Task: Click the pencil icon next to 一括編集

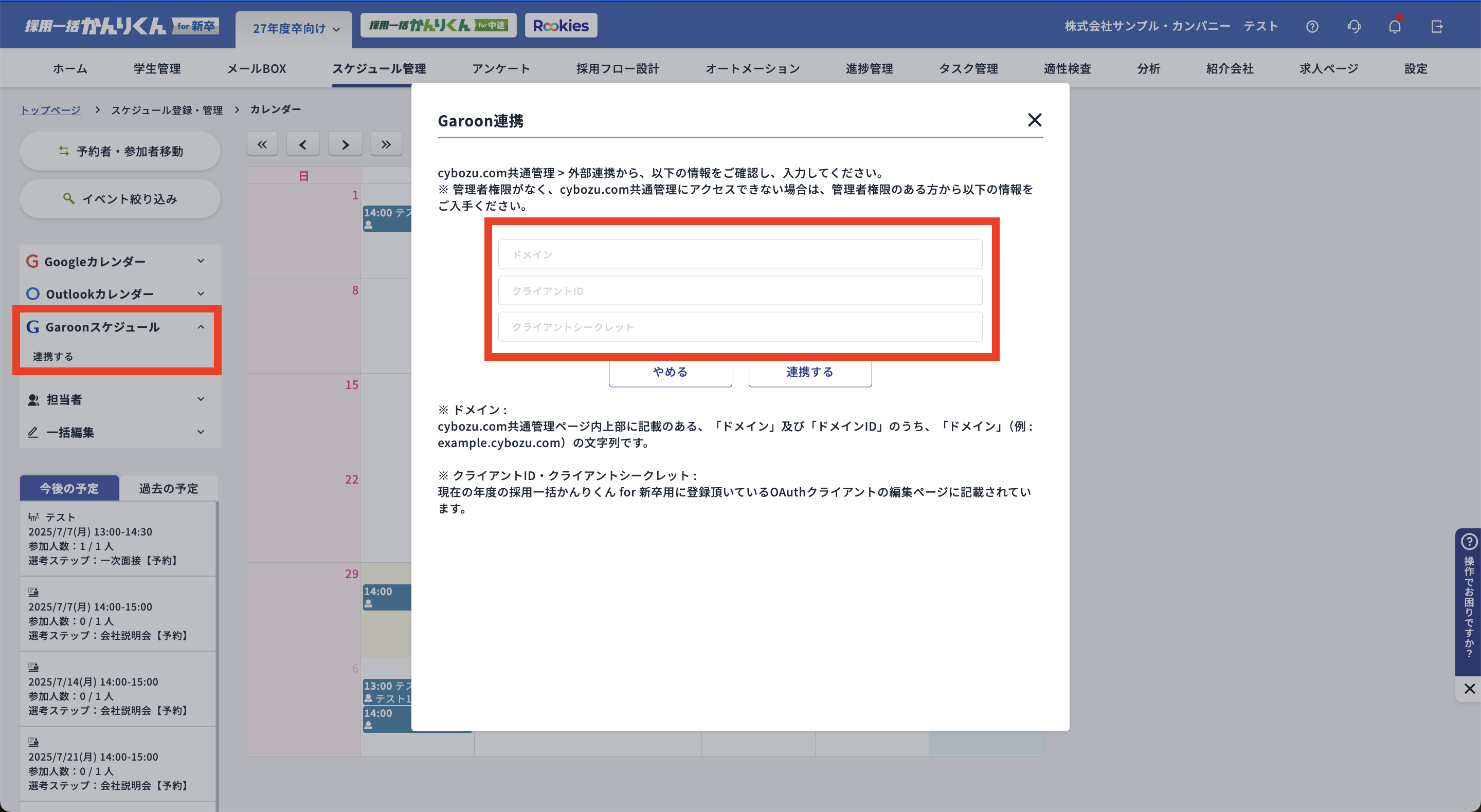Action: [x=33, y=432]
